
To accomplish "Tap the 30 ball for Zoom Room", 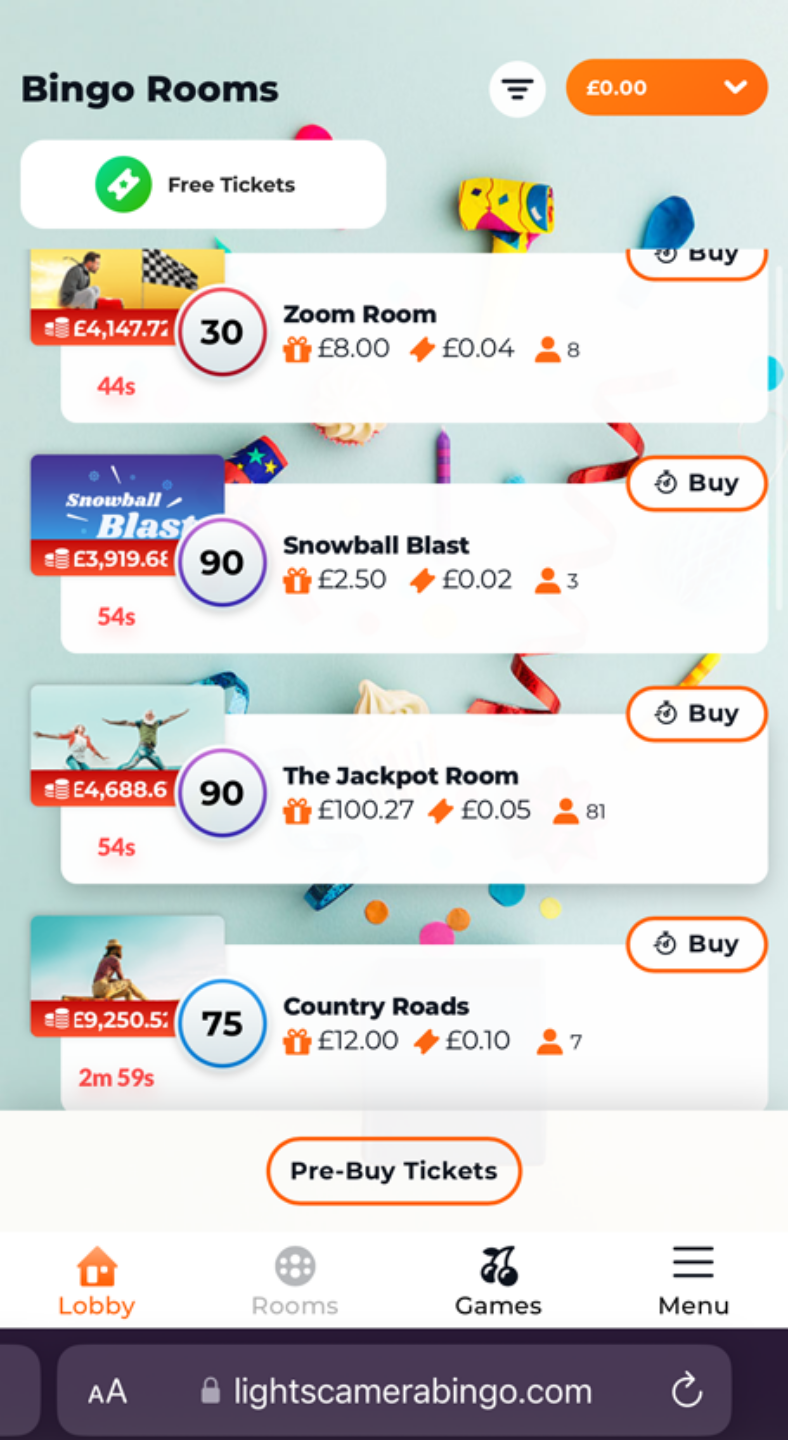I will click(221, 332).
